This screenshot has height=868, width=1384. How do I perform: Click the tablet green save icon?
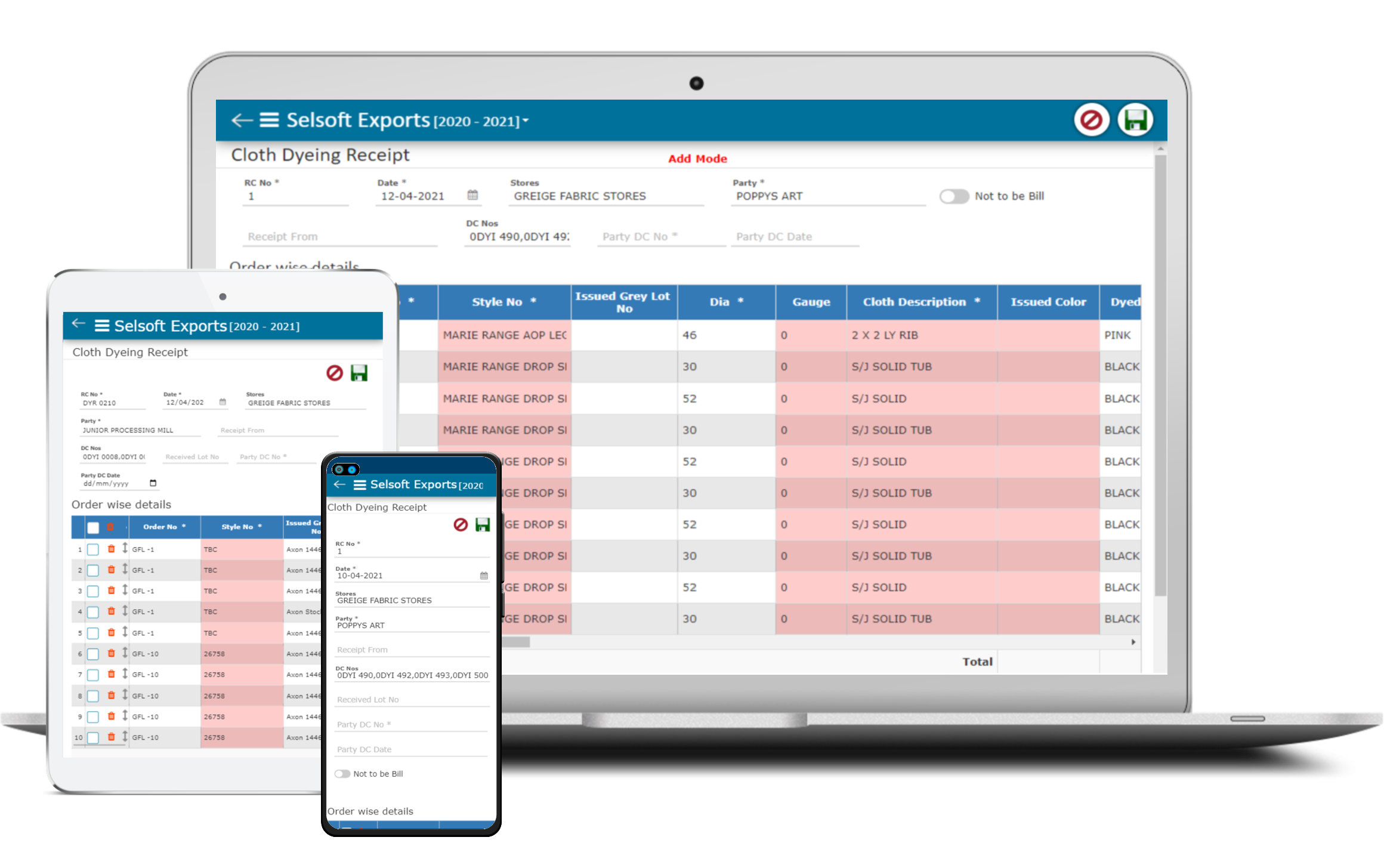click(359, 373)
